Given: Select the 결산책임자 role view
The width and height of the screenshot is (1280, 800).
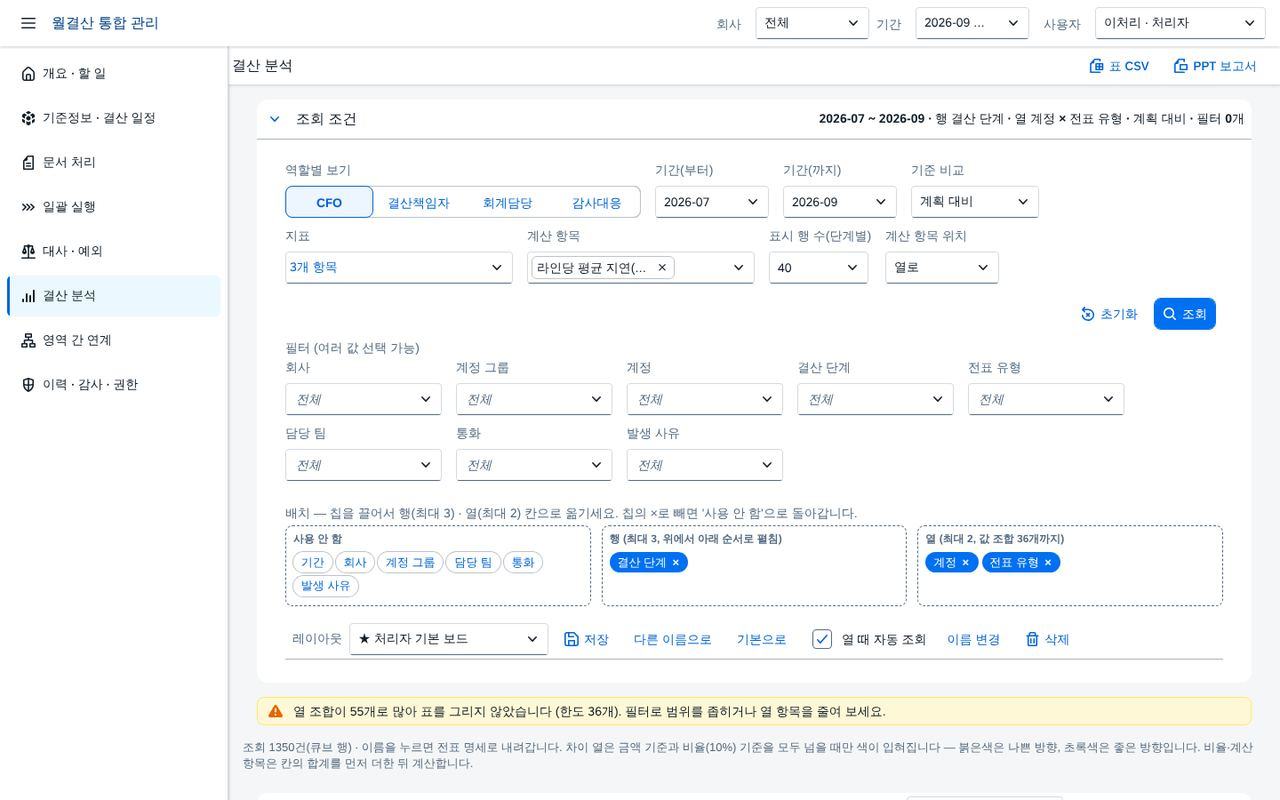Looking at the screenshot, I should coord(419,202).
